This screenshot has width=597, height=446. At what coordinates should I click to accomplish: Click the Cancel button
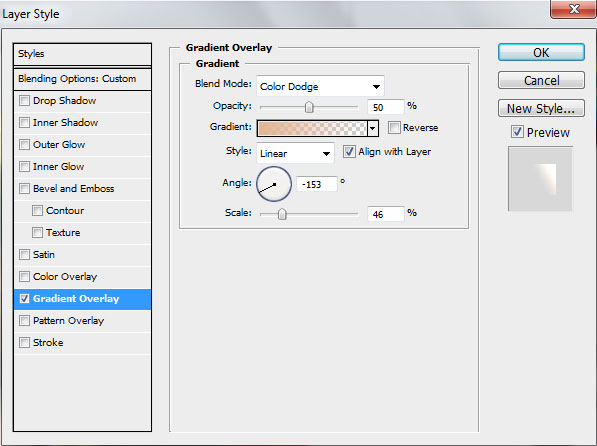(x=541, y=80)
